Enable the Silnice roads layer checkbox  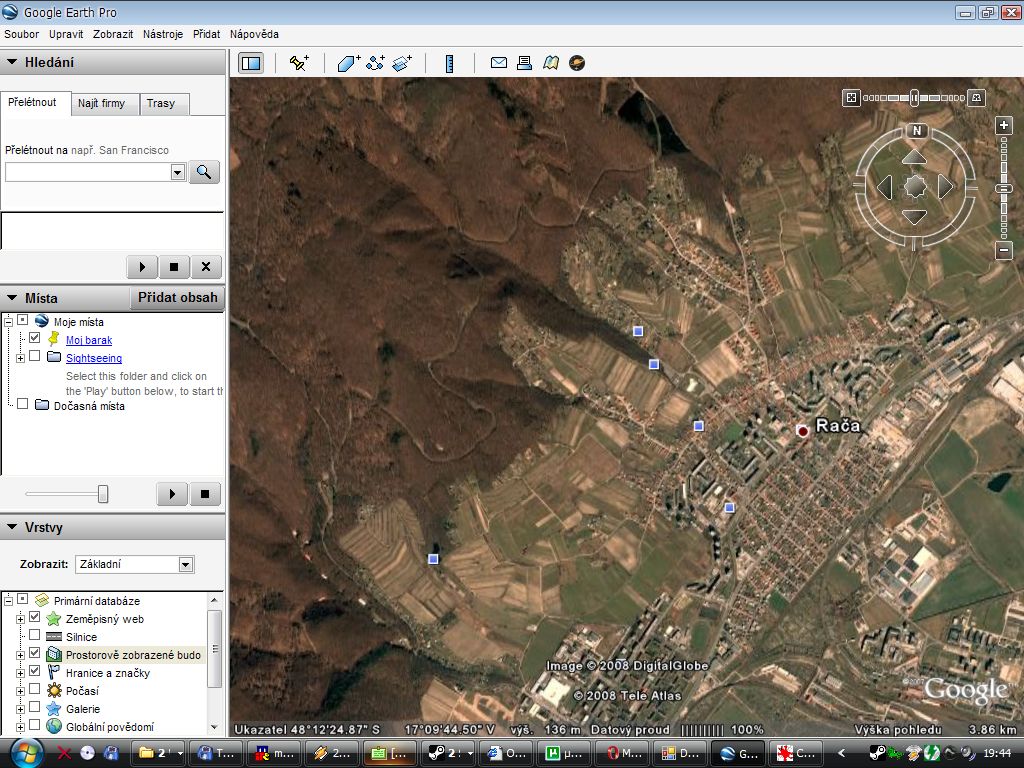[35, 635]
